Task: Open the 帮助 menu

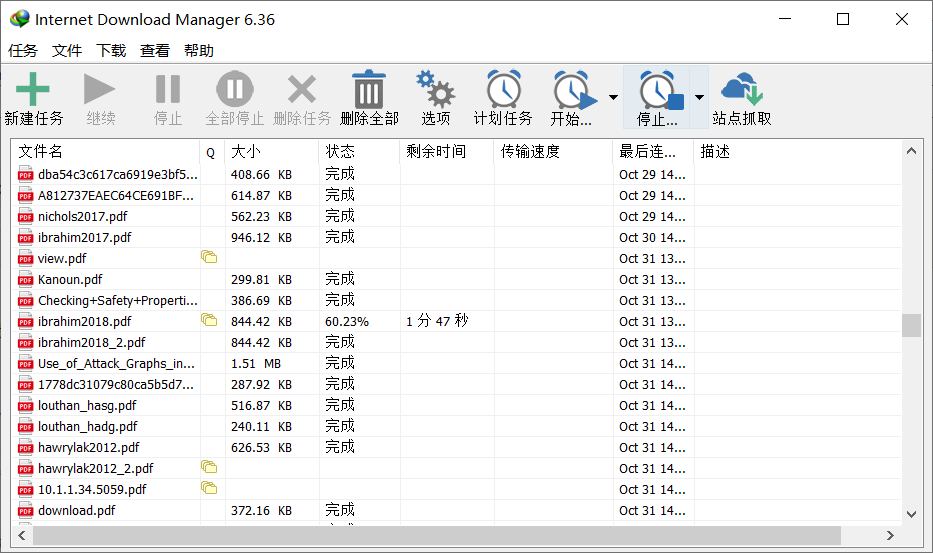Action: coord(199,51)
